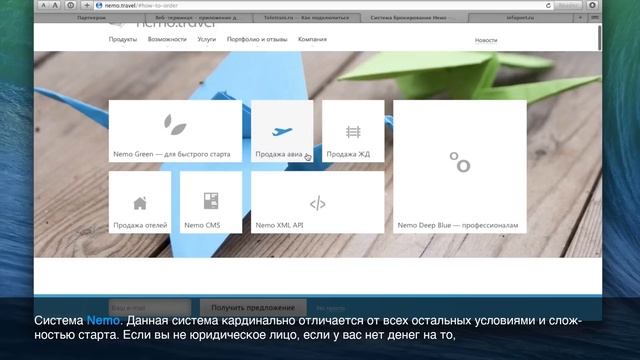Open the Портфолио и отзывы menu
The image size is (640, 360).
click(257, 39)
